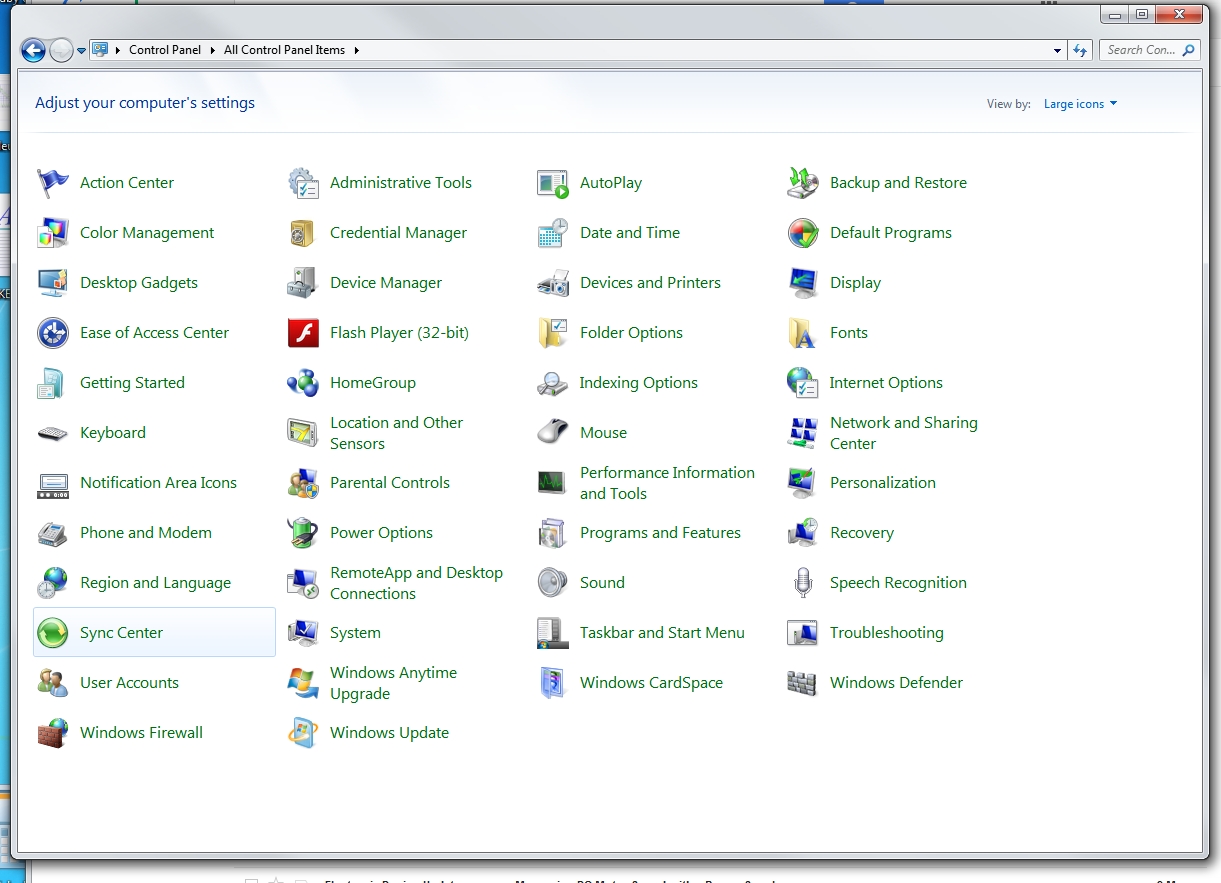Open the Parental Controls link
This screenshot has width=1221, height=883.
[390, 483]
